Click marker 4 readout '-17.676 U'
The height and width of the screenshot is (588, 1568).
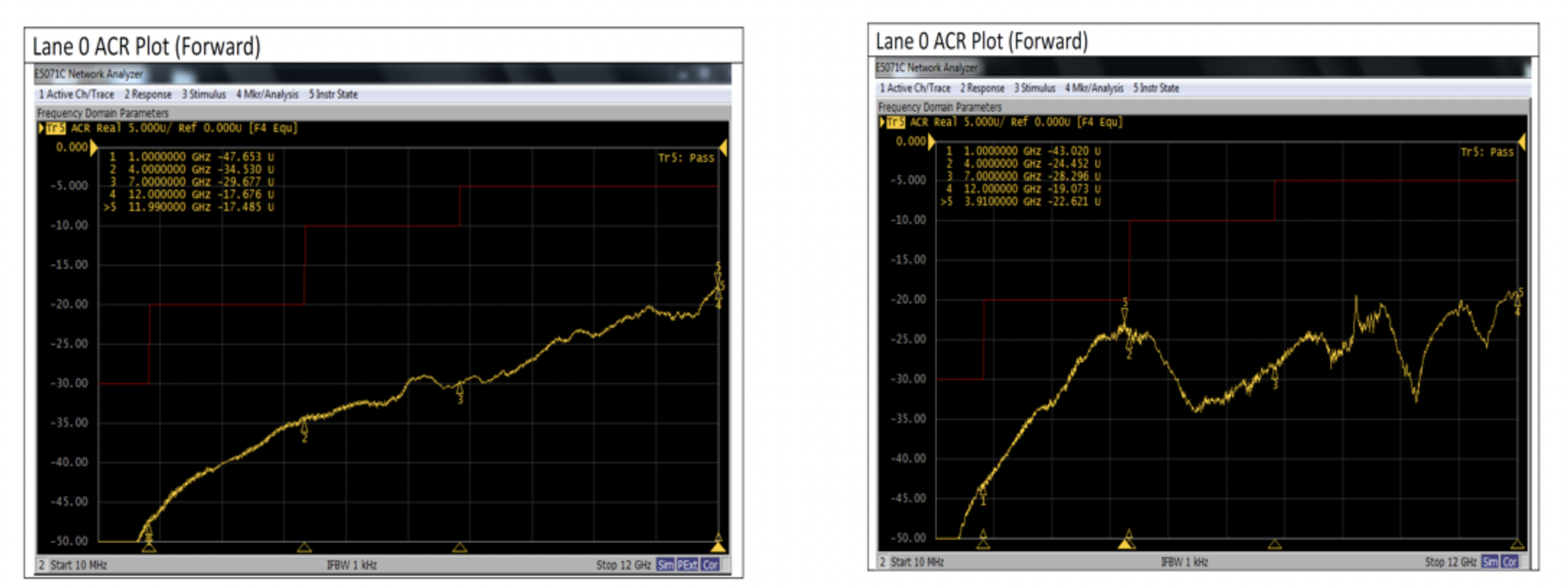pos(247,195)
